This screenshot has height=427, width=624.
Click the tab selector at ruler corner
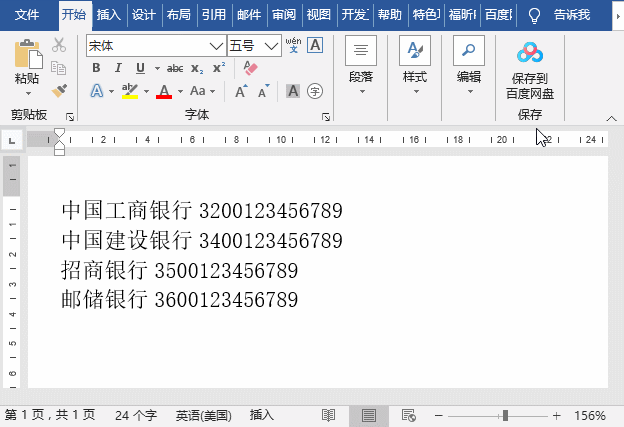click(x=12, y=140)
